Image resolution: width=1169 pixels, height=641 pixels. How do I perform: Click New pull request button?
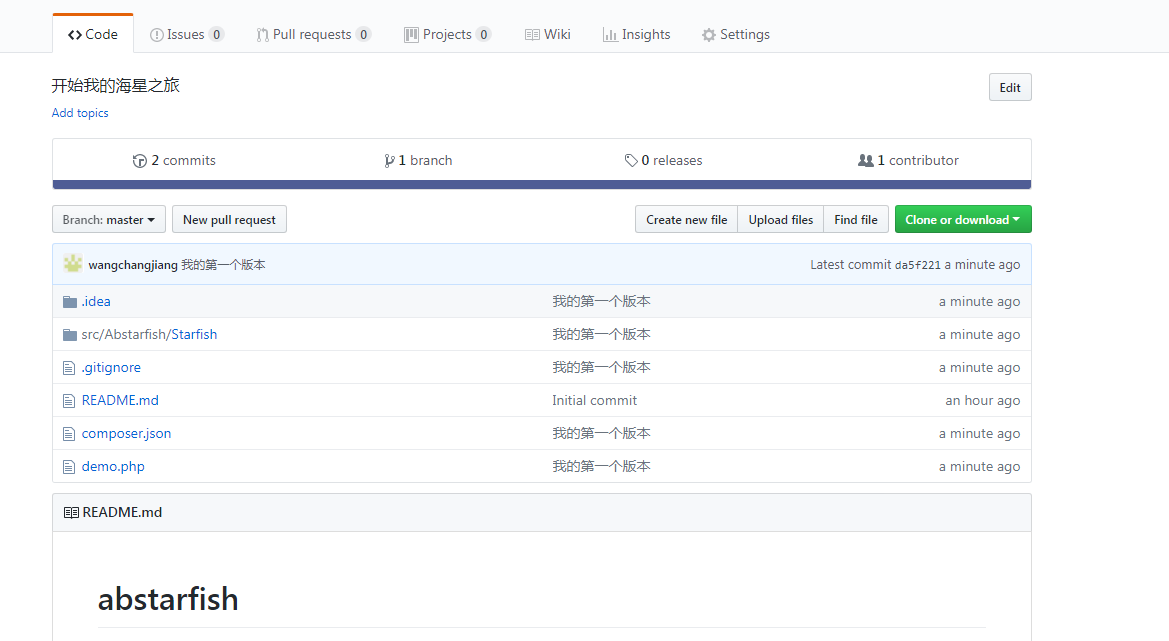pyautogui.click(x=230, y=219)
